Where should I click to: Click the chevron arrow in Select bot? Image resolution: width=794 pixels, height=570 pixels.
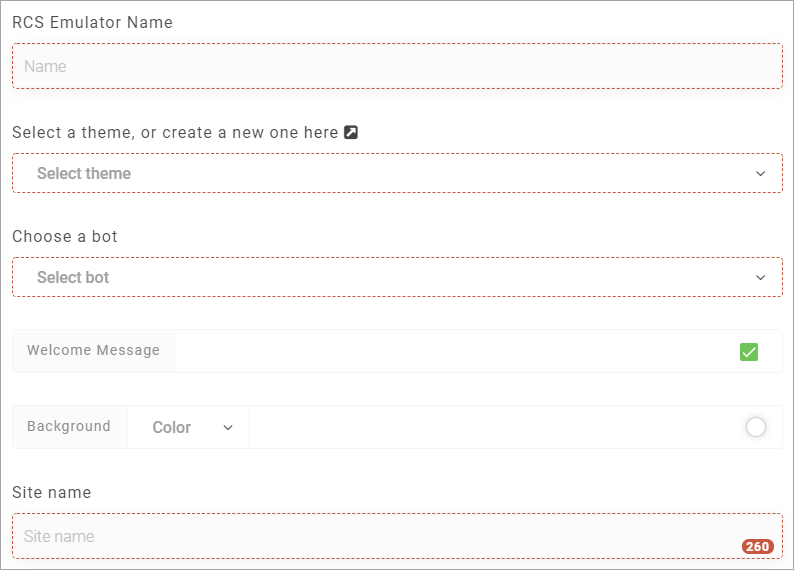coord(760,277)
